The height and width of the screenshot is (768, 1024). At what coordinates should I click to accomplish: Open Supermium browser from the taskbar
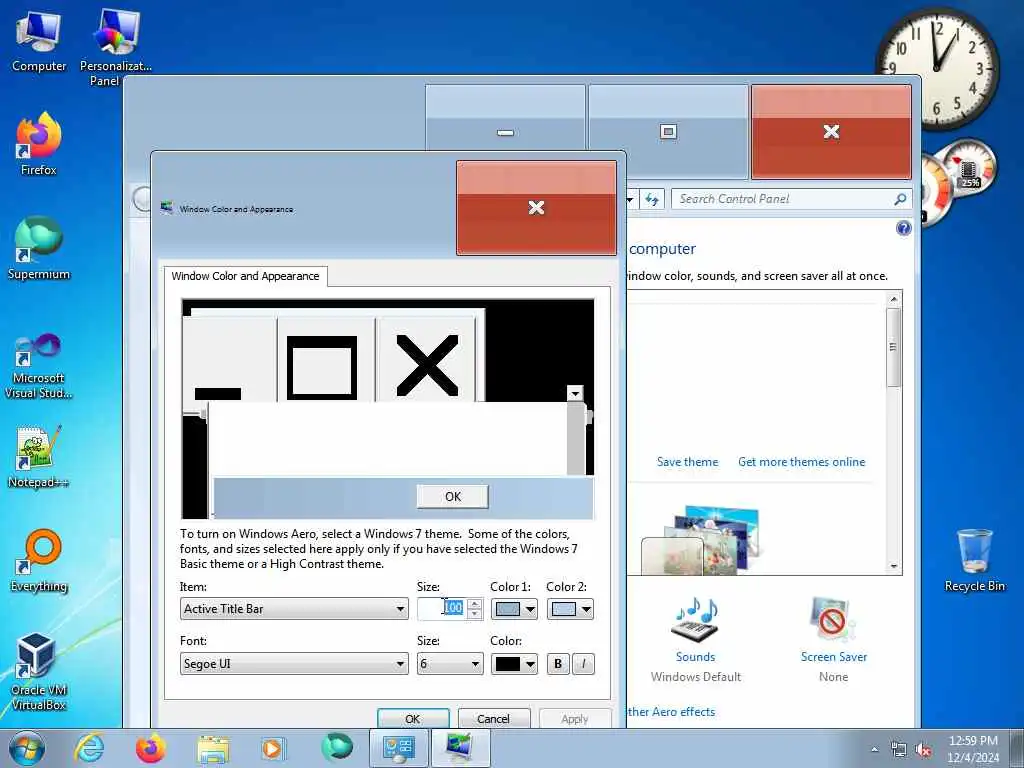coord(336,748)
